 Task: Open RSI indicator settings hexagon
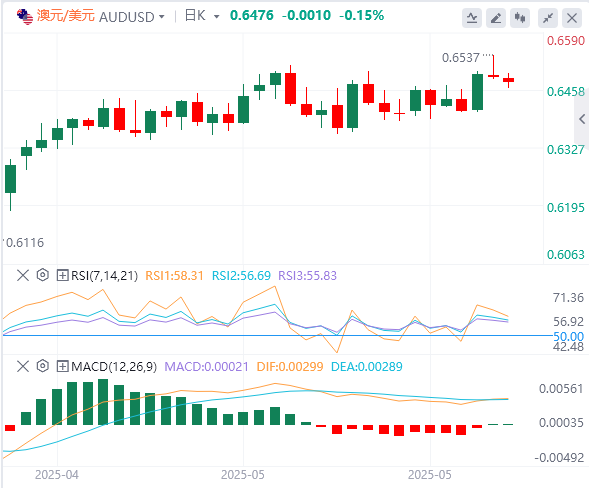pos(43,275)
